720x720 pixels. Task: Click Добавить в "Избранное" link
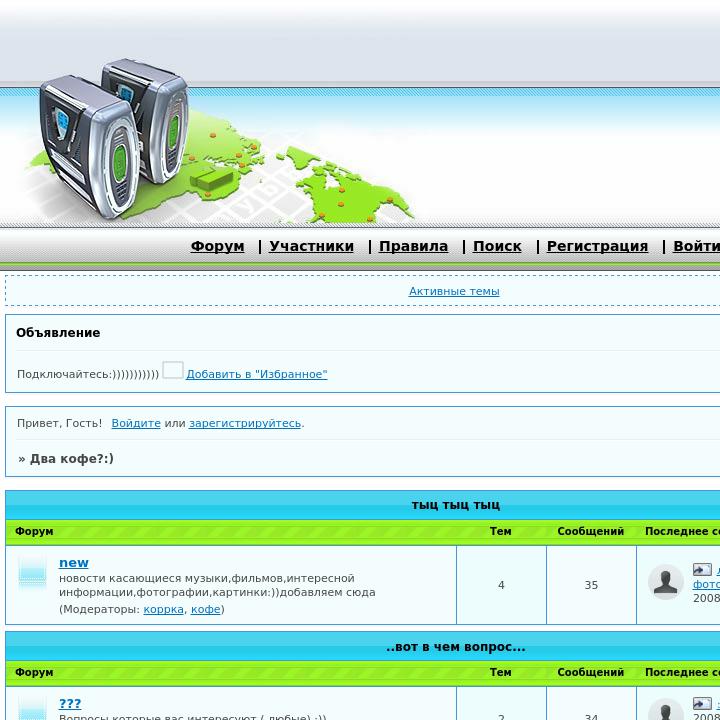click(257, 374)
